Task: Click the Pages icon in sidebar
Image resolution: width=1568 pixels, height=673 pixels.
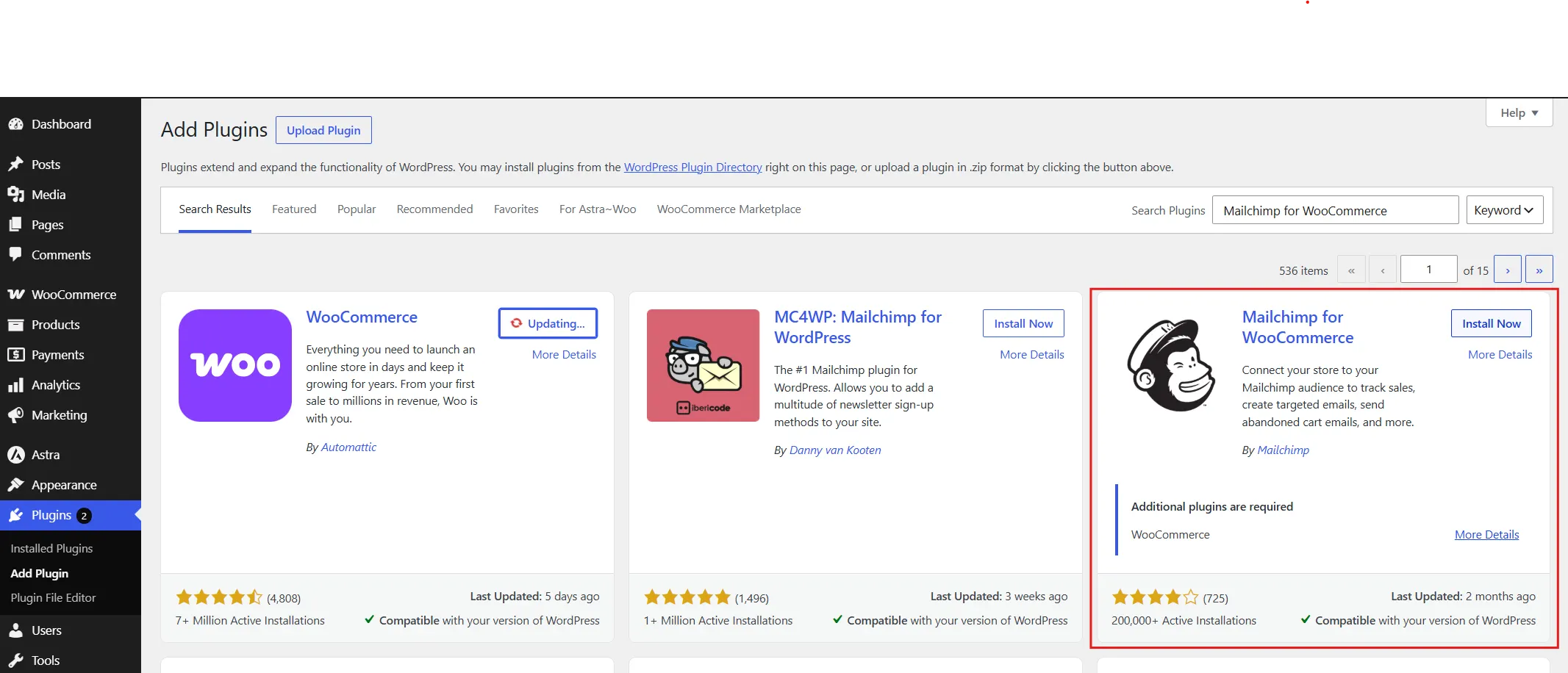Action: [x=15, y=224]
